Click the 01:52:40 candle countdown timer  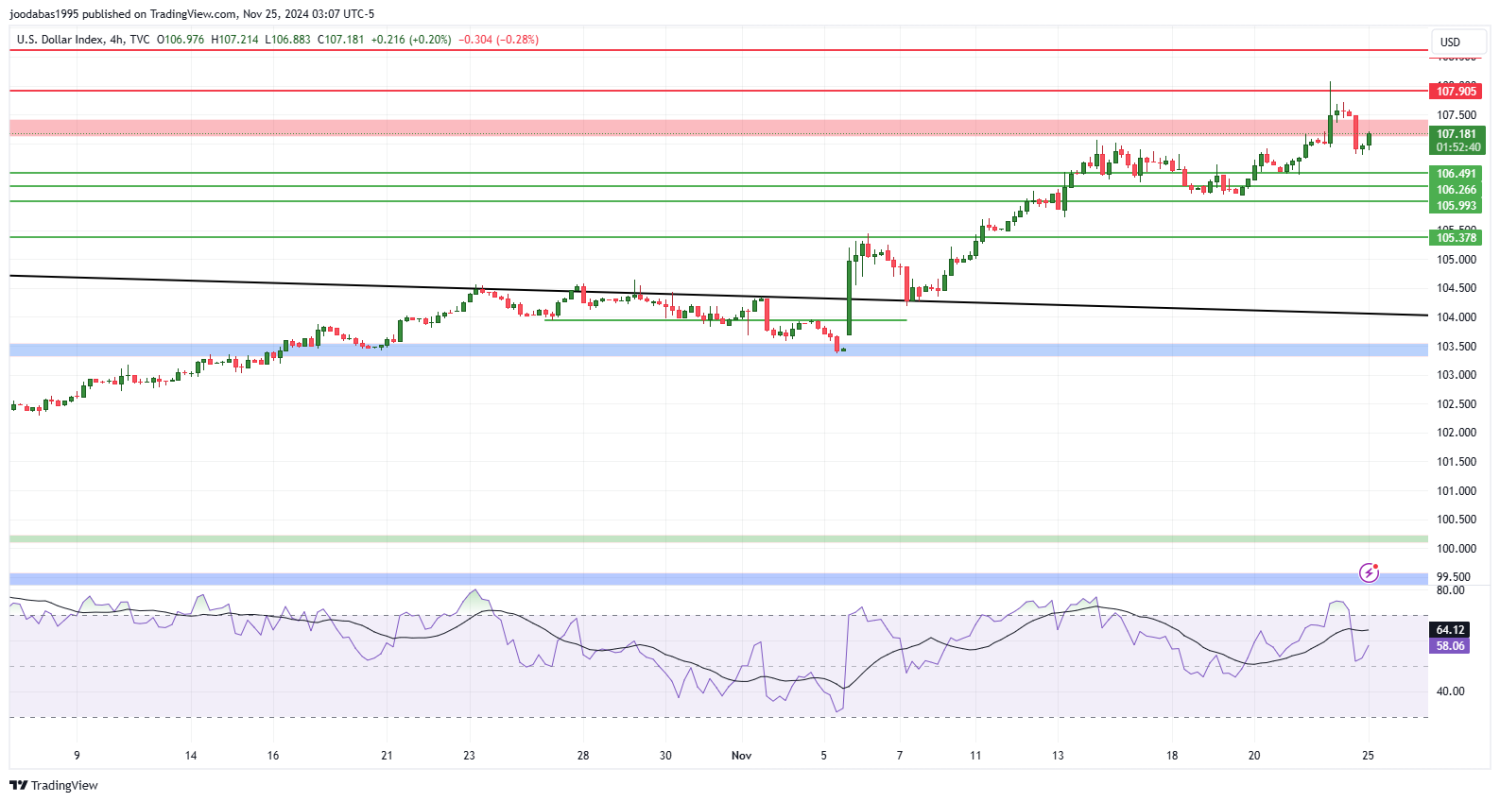tap(1456, 147)
